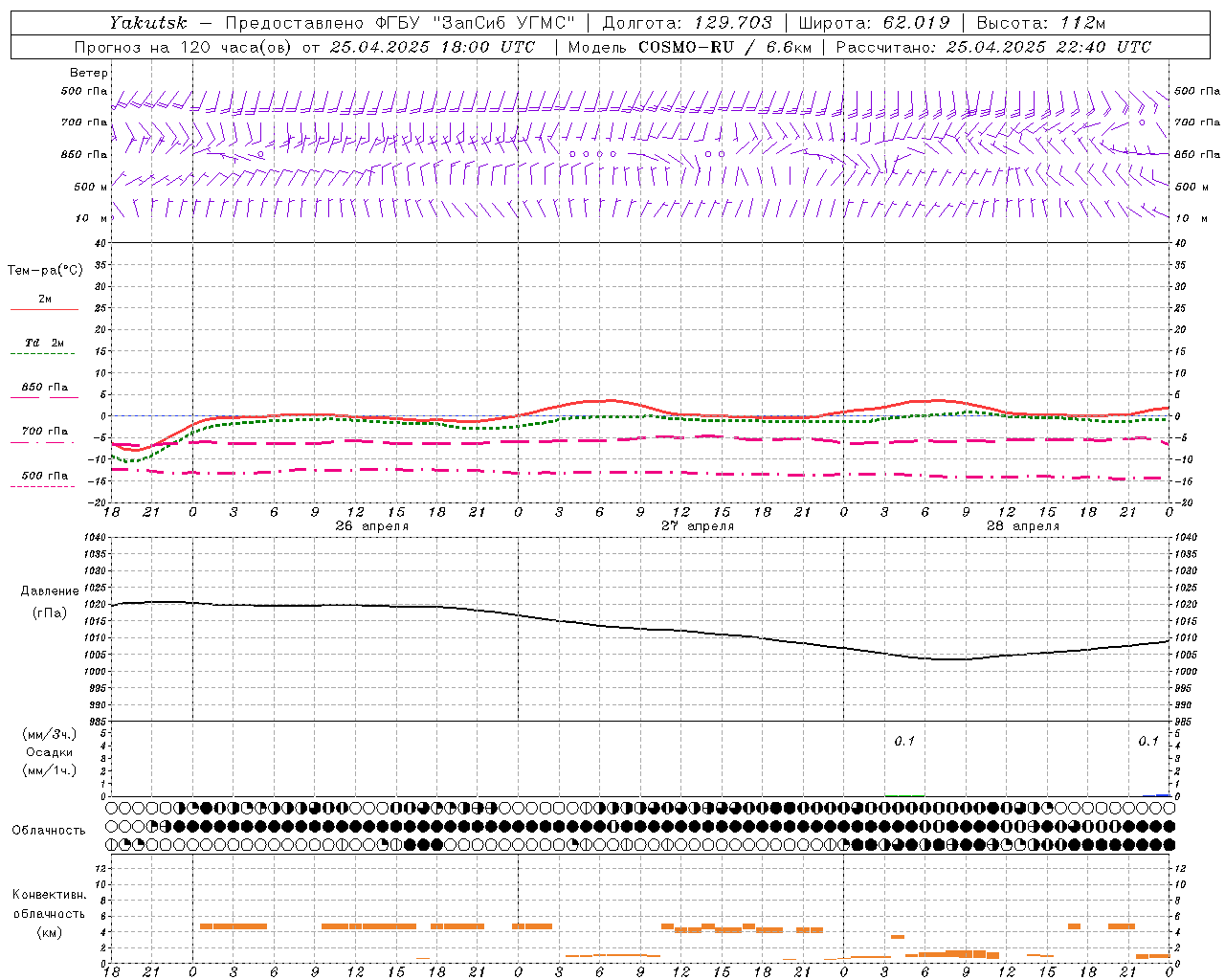Click the (гПа) unit label under Давление
This screenshot has width=1225, height=980.
[50, 613]
